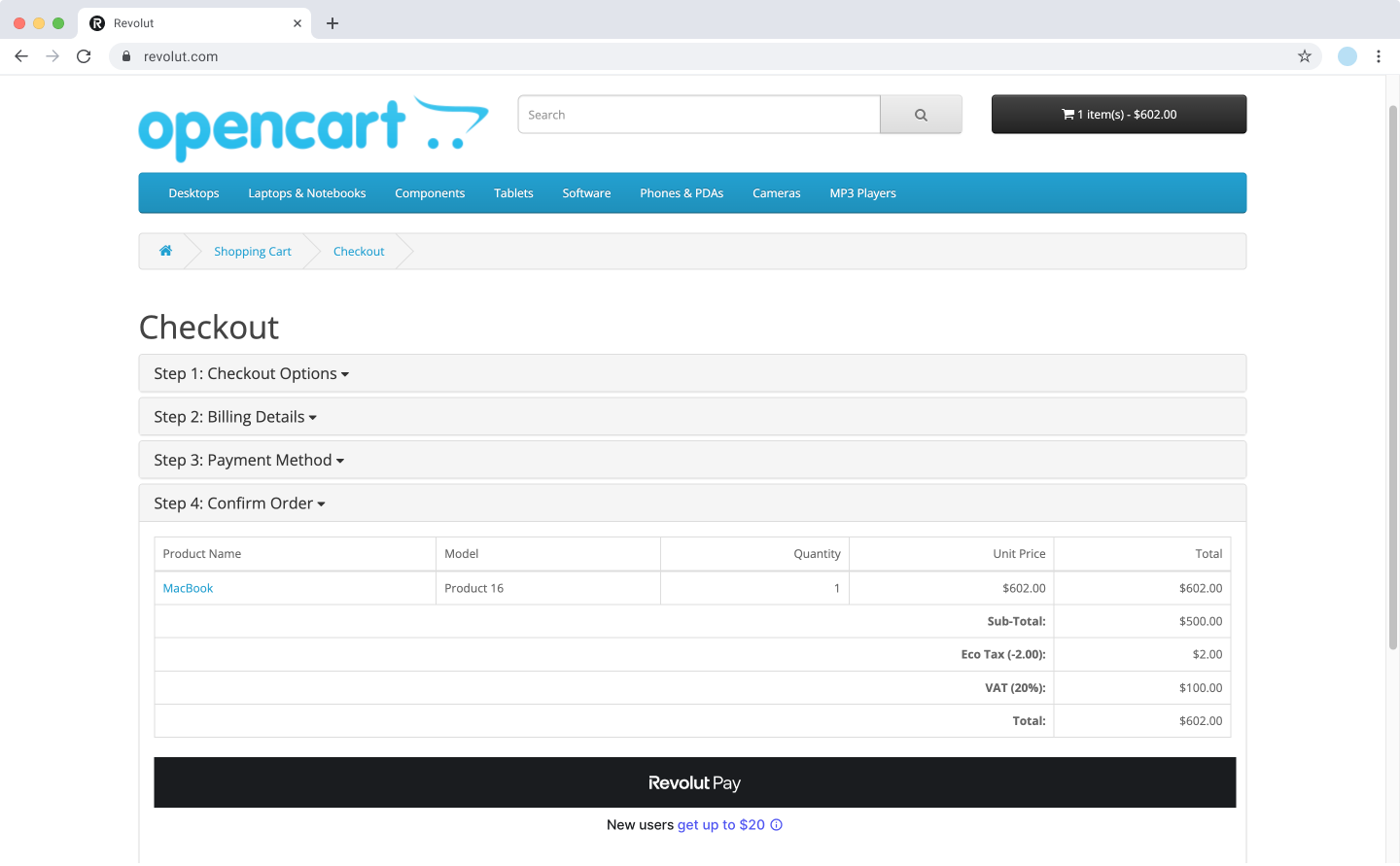Click the browser forward arrow
The image size is (1400, 866).
tap(52, 56)
